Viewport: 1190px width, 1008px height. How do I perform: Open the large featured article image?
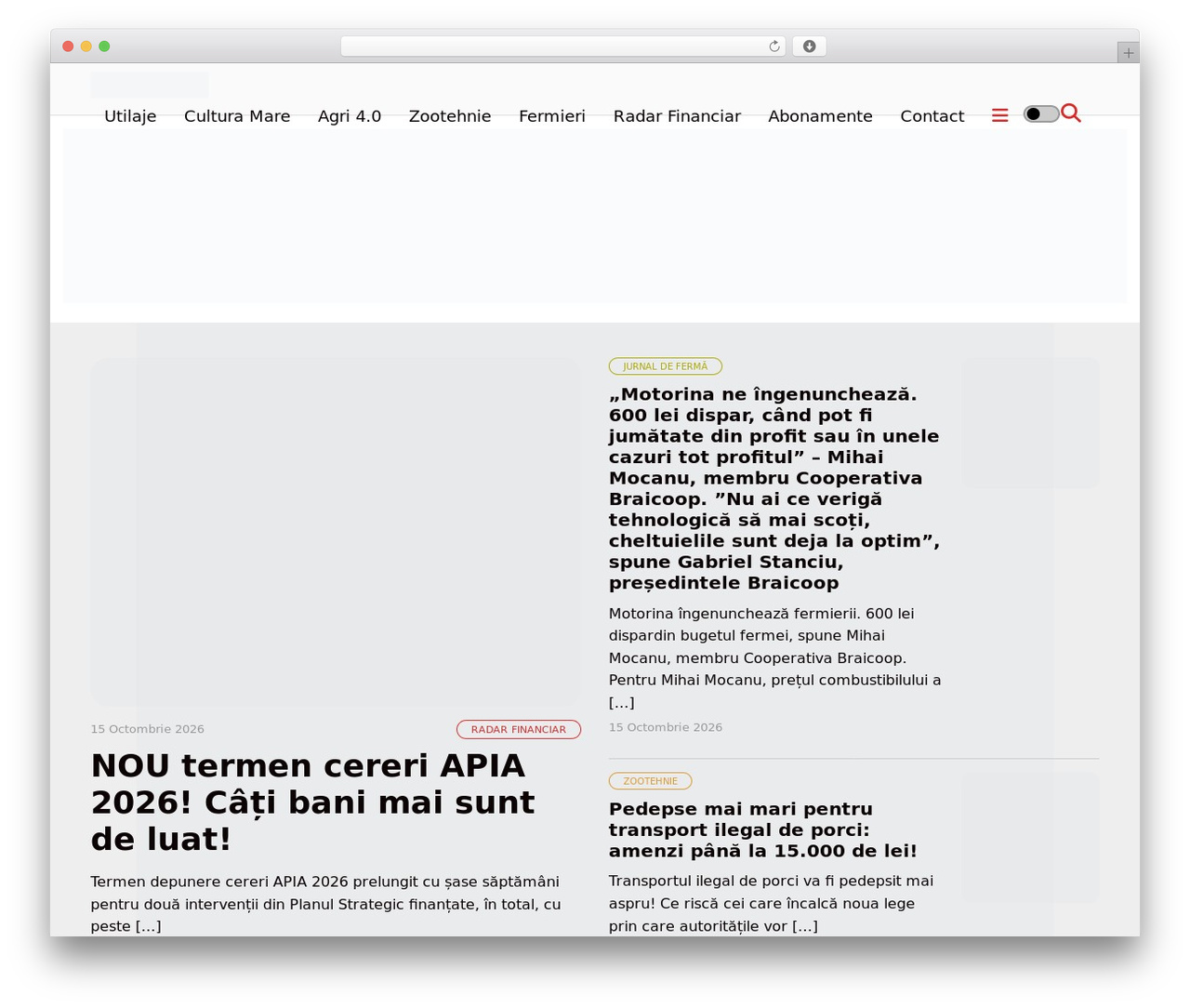(x=336, y=532)
